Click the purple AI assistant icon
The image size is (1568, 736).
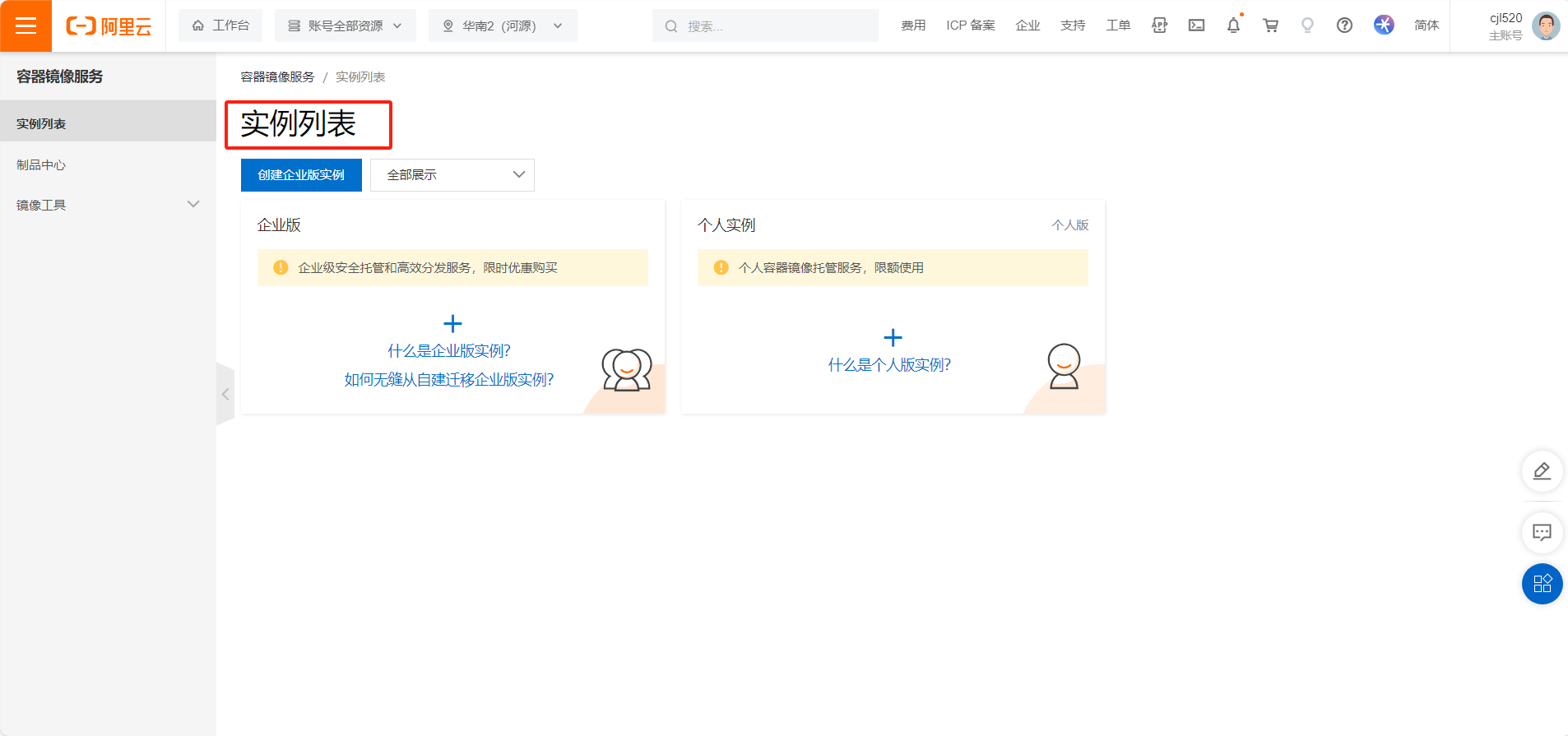click(x=1384, y=25)
